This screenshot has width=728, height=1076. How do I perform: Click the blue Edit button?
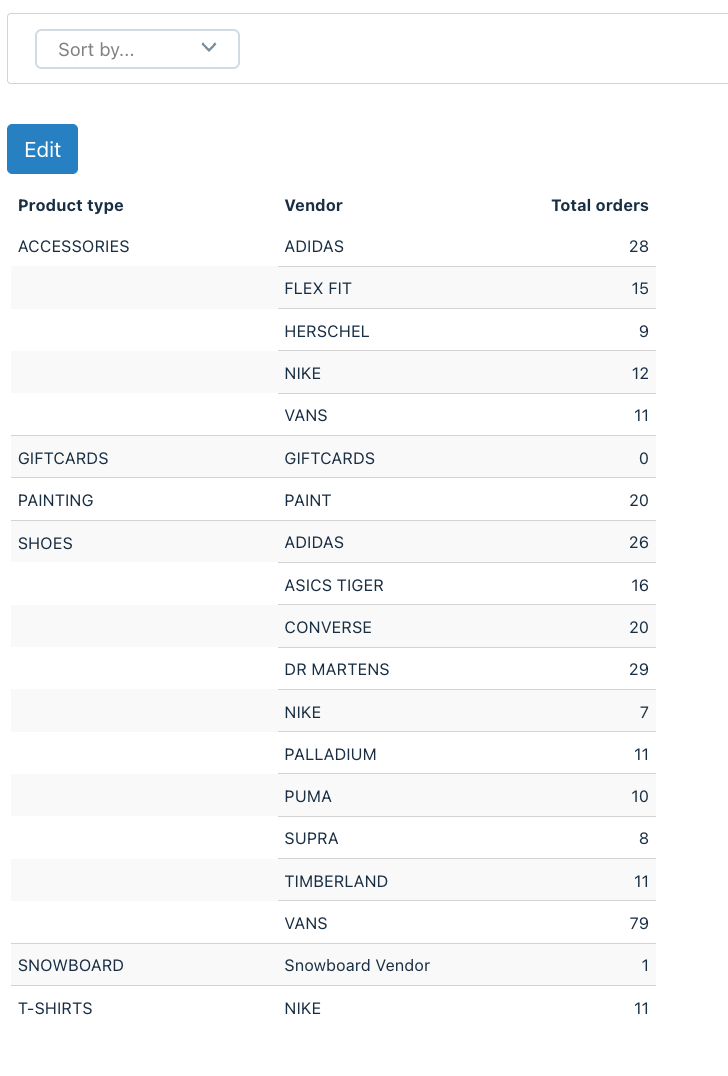click(x=43, y=149)
